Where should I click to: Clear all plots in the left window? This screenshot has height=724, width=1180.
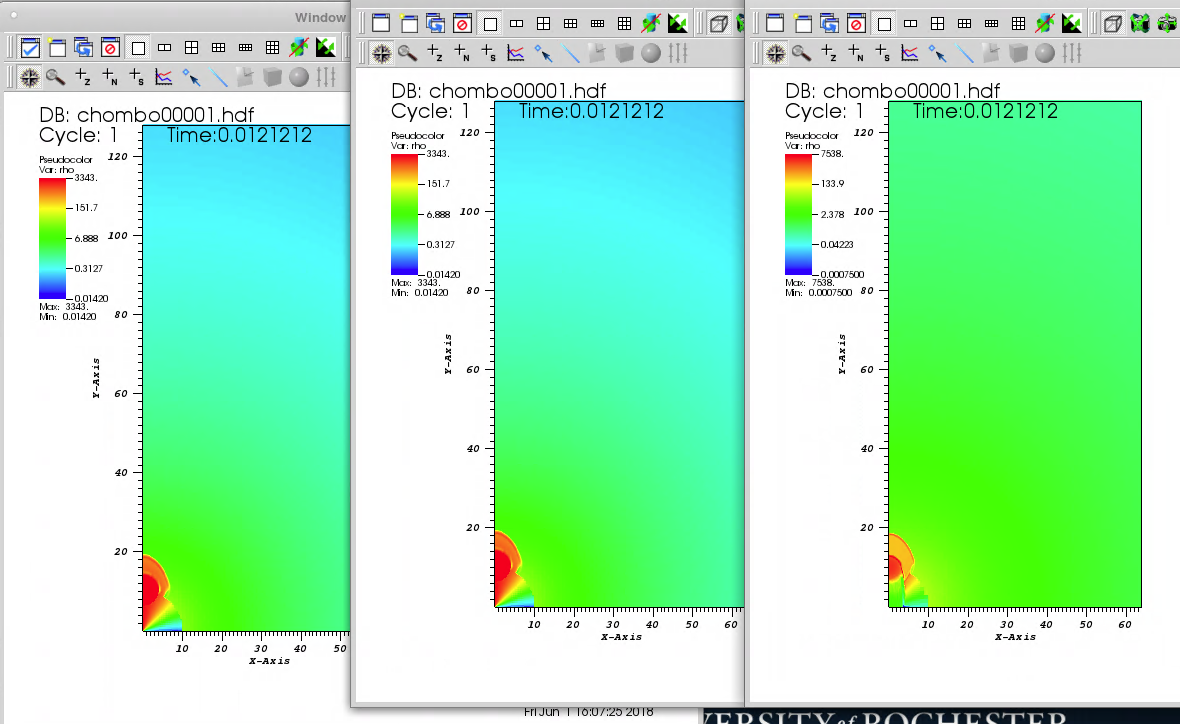(299, 48)
